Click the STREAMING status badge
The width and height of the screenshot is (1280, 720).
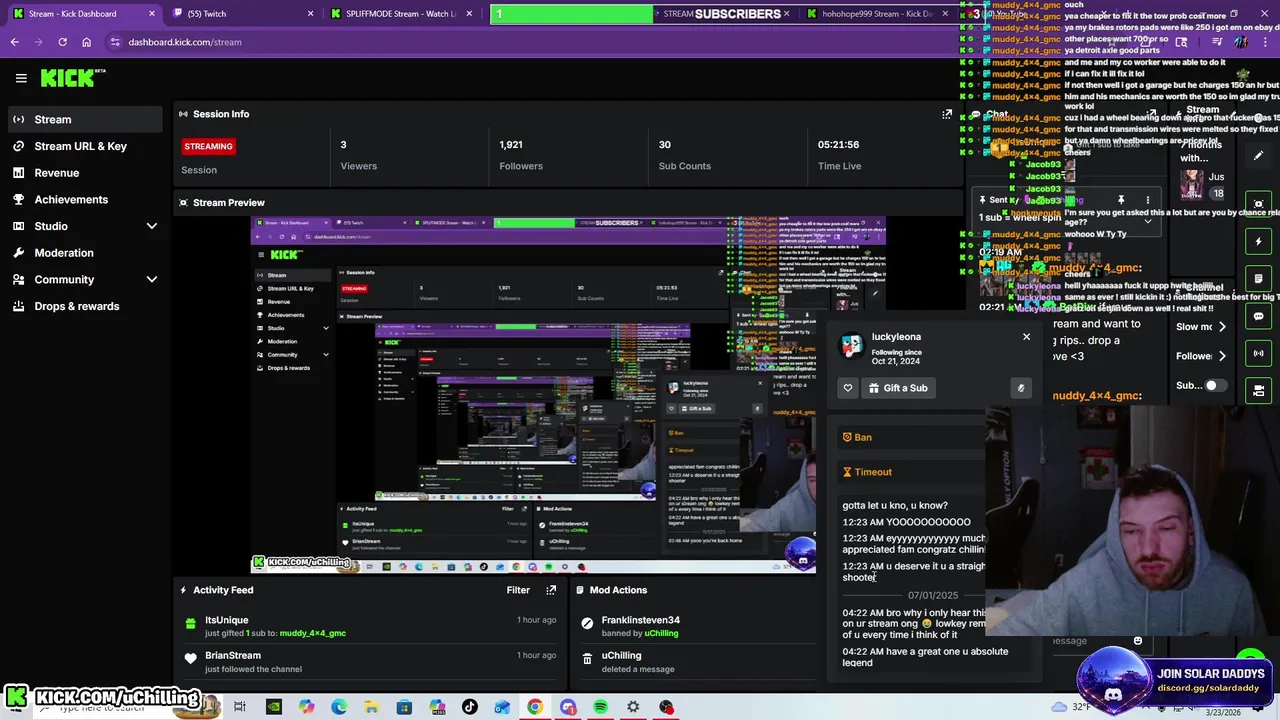tap(208, 146)
